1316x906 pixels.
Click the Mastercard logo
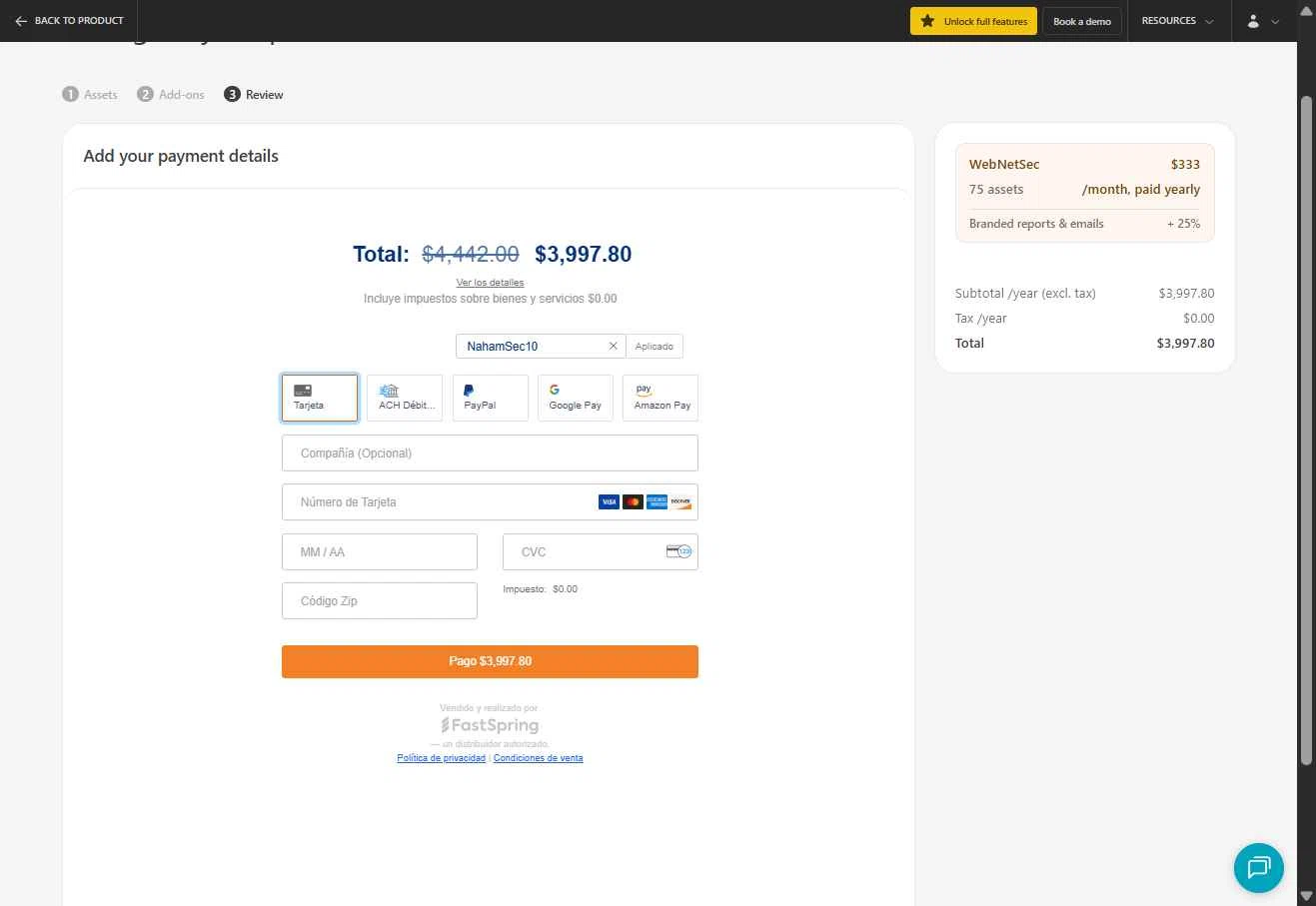click(x=633, y=502)
